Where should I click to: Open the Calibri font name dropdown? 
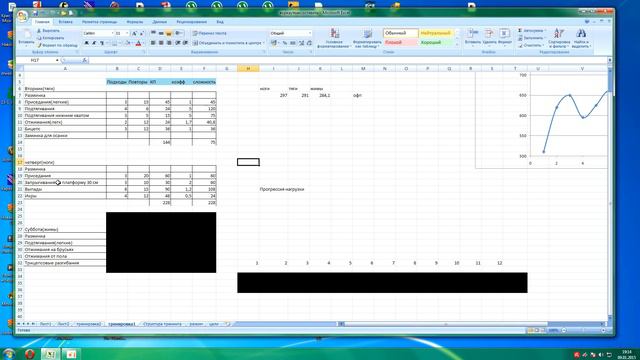[112, 33]
